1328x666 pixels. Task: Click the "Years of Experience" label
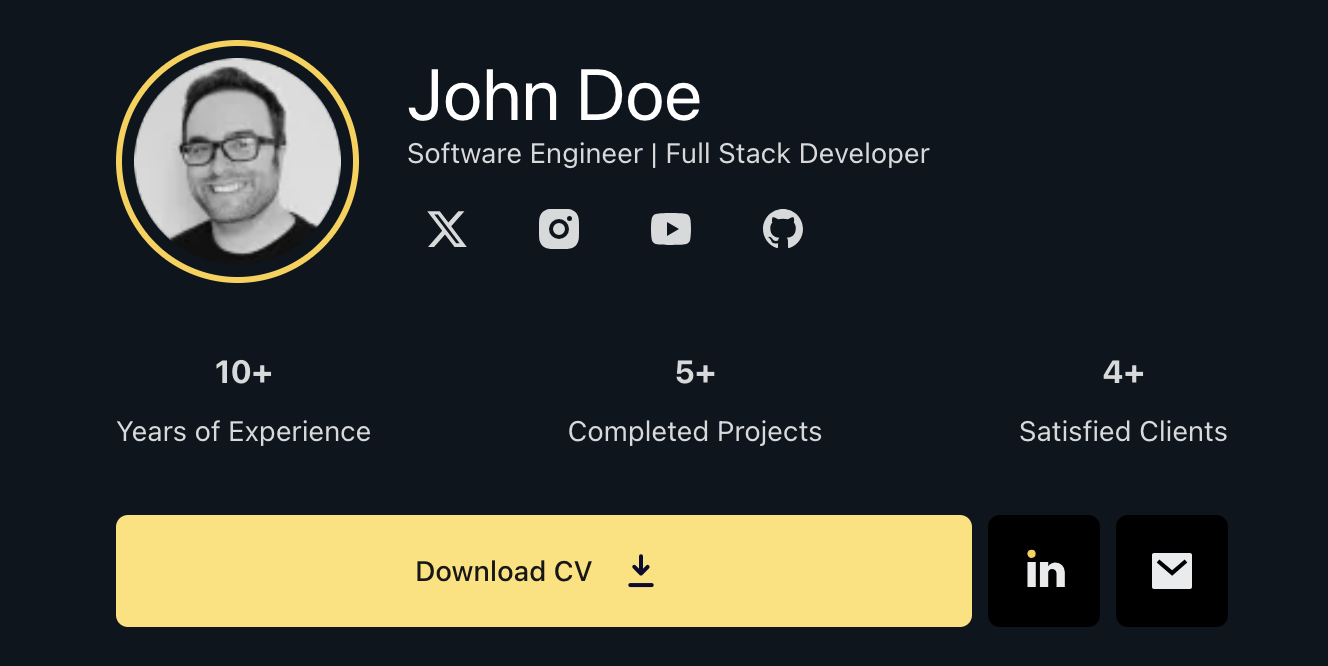244,432
